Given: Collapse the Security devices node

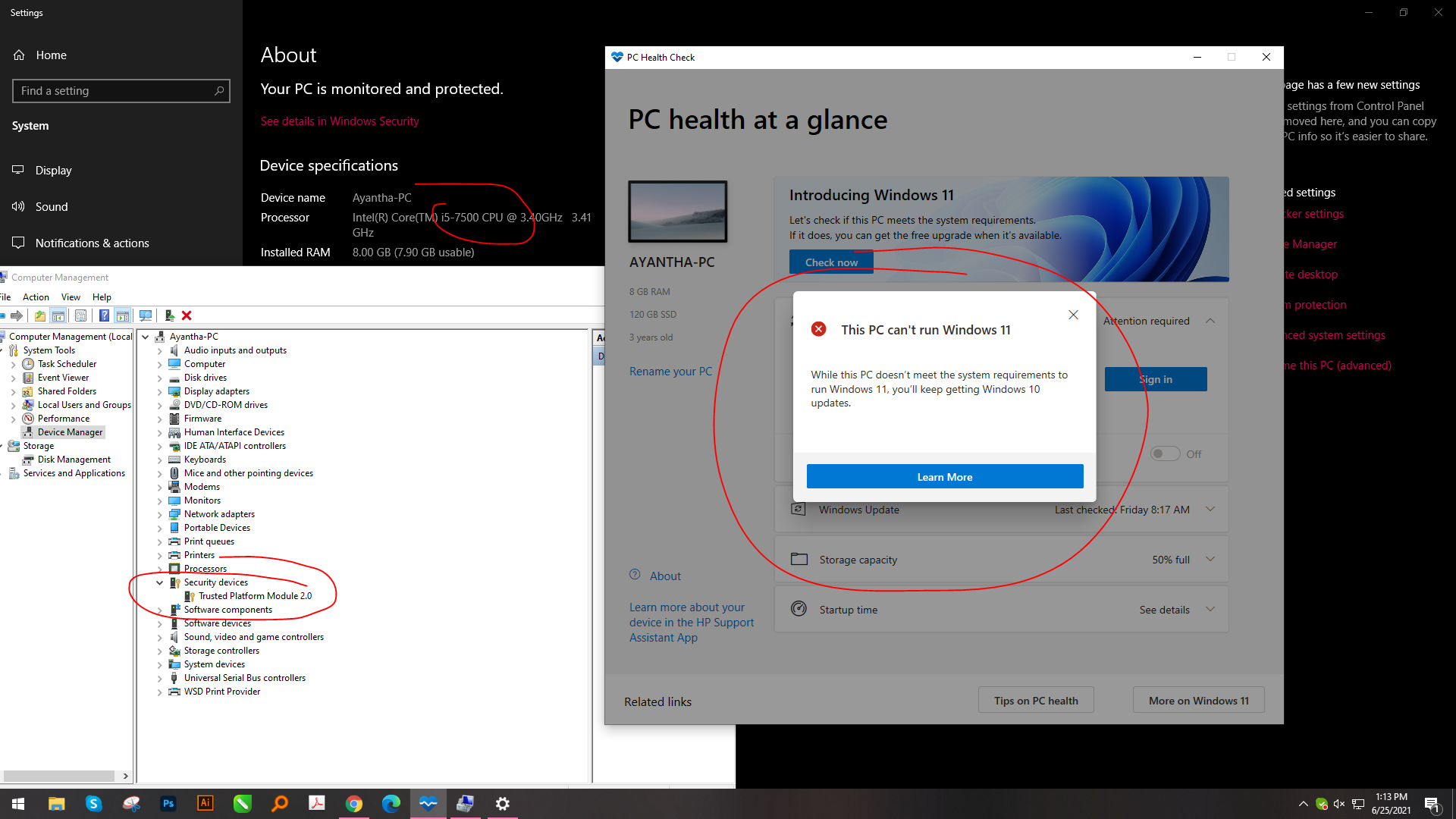Looking at the screenshot, I should point(160,582).
